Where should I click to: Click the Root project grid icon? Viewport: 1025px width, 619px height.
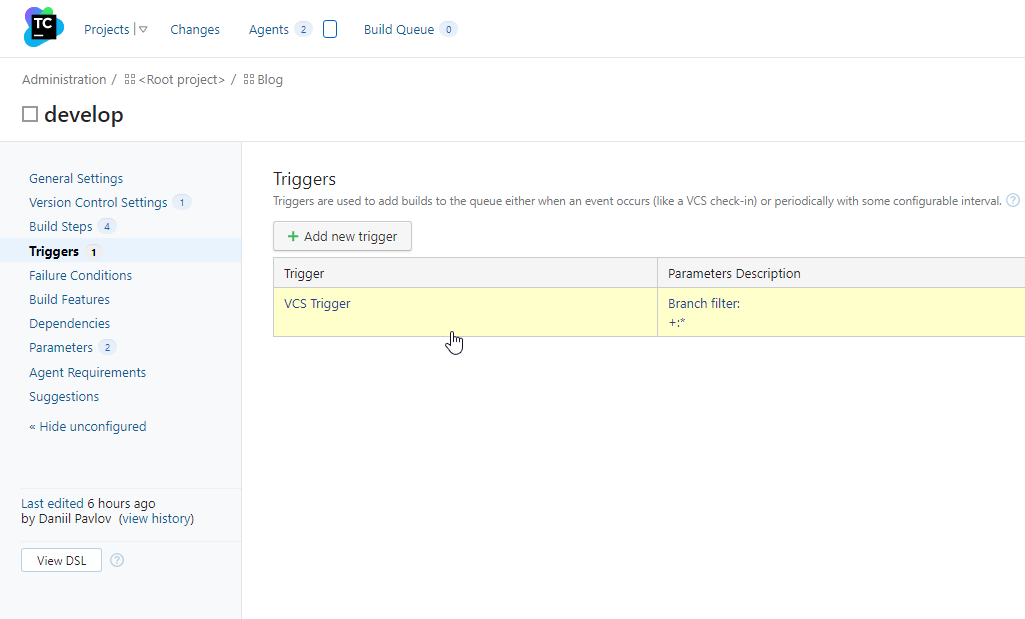(x=130, y=80)
